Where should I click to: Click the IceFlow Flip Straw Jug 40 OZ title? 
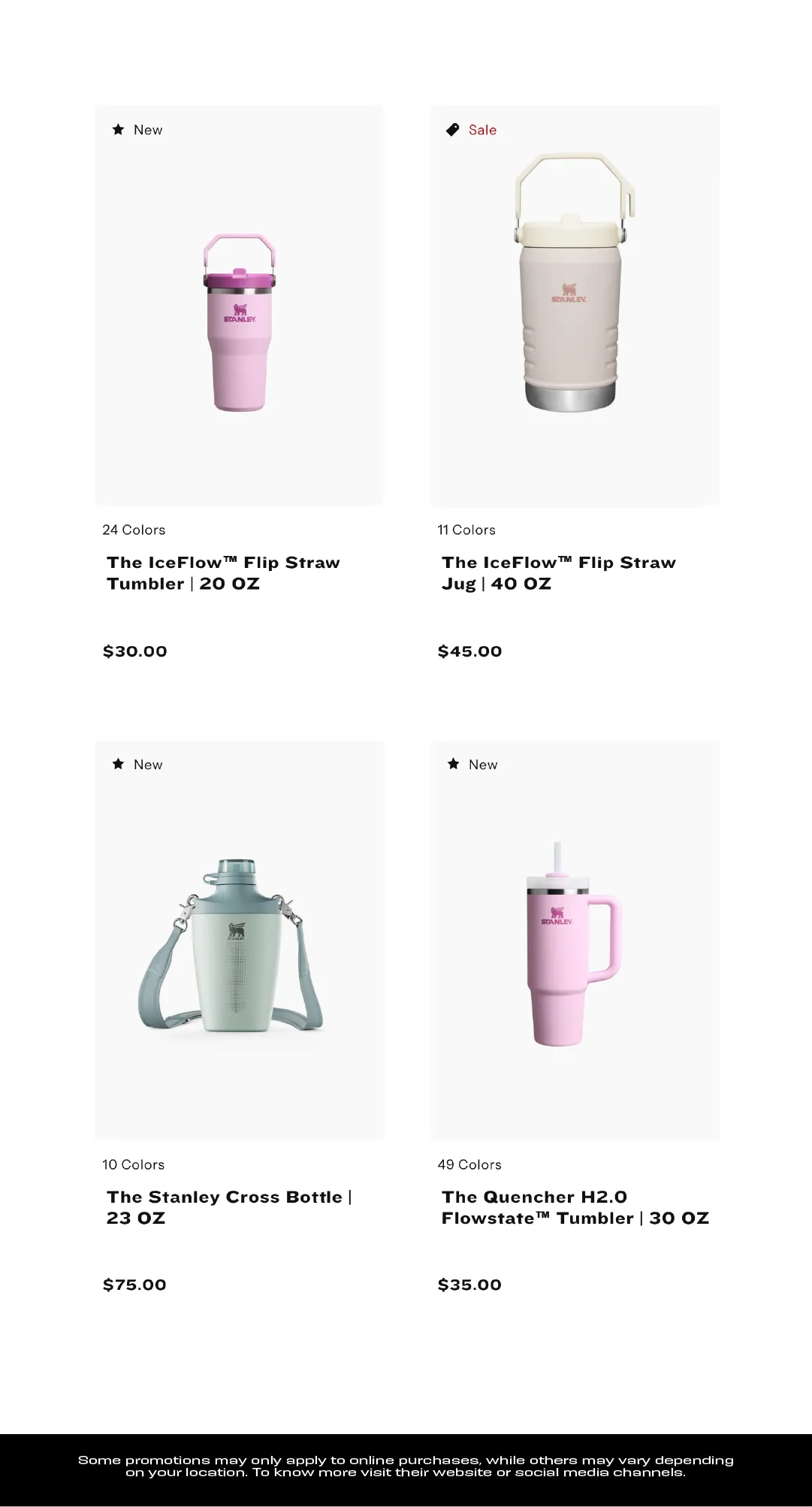click(x=558, y=573)
